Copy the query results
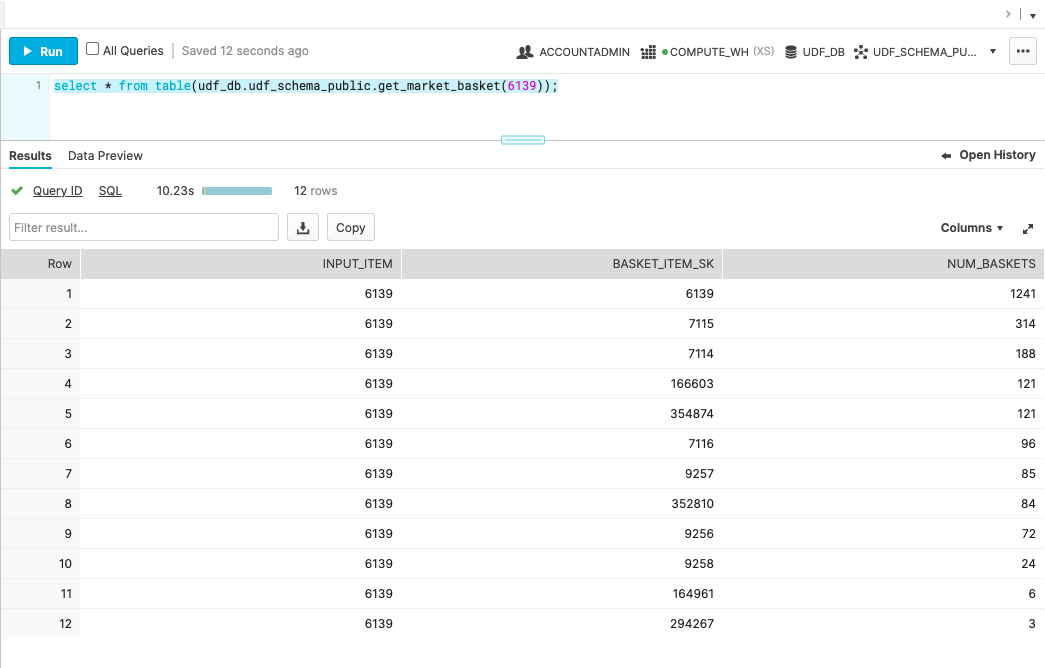Viewport: 1045px width, 668px height. pos(350,228)
